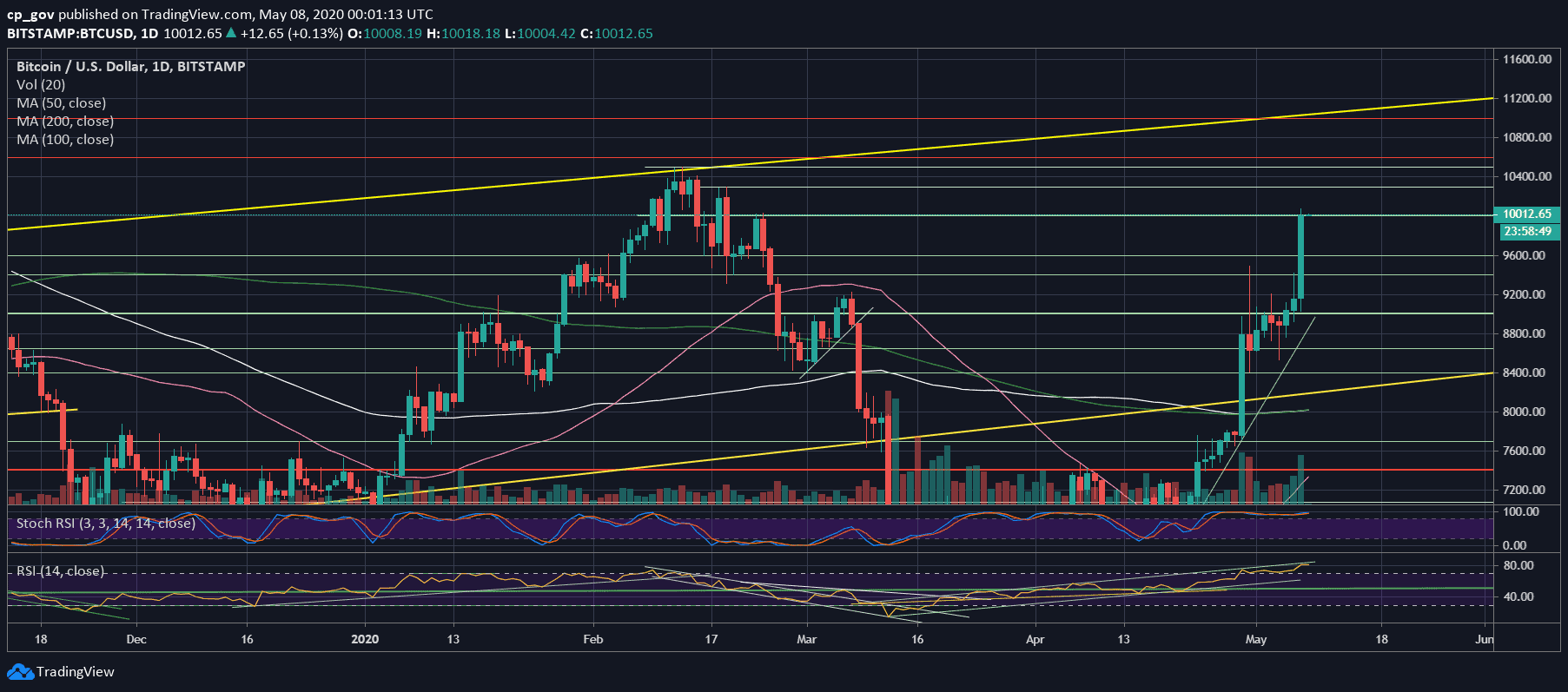
Task: Click the Apr label on the time axis
Action: pyautogui.click(x=1035, y=639)
